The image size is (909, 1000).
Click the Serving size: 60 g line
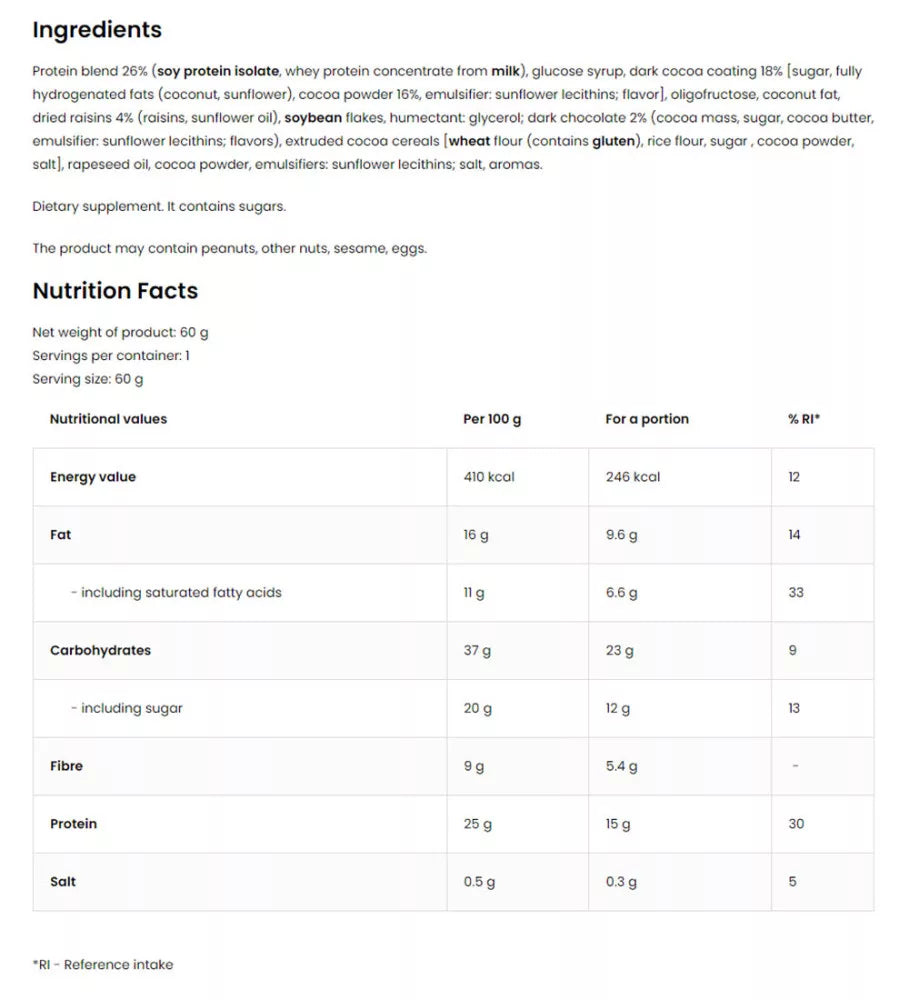(88, 379)
